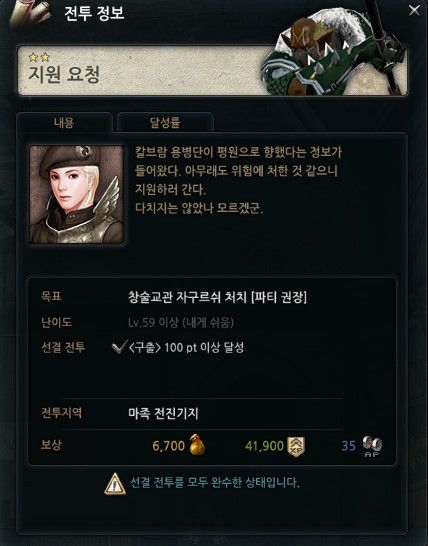Click the scroll icon beside 전투 정보
Viewport: 428px width, 546px height.
30,14
